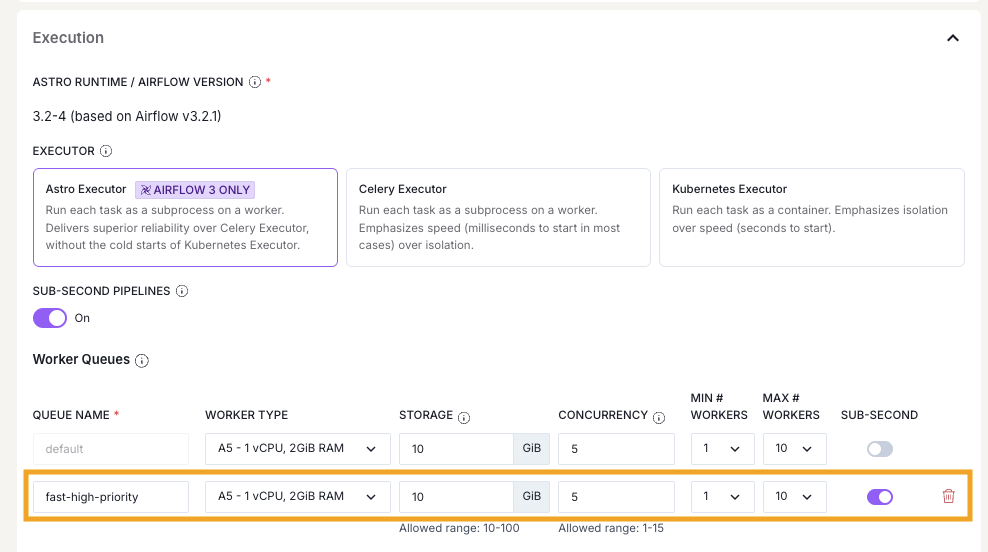
Task: Edit concurrency field of fast-high-priority queue
Action: pos(616,497)
